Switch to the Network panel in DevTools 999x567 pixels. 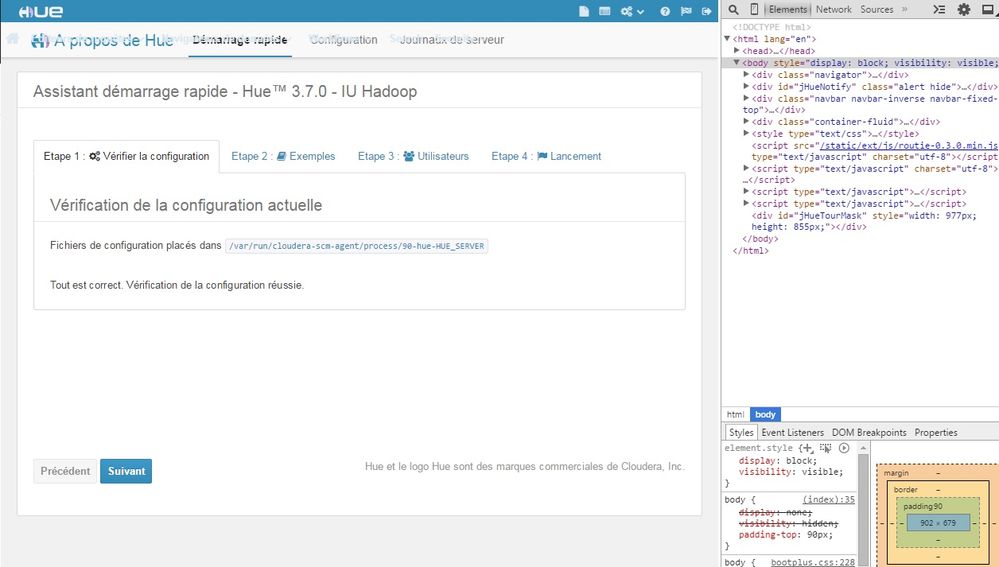click(833, 10)
